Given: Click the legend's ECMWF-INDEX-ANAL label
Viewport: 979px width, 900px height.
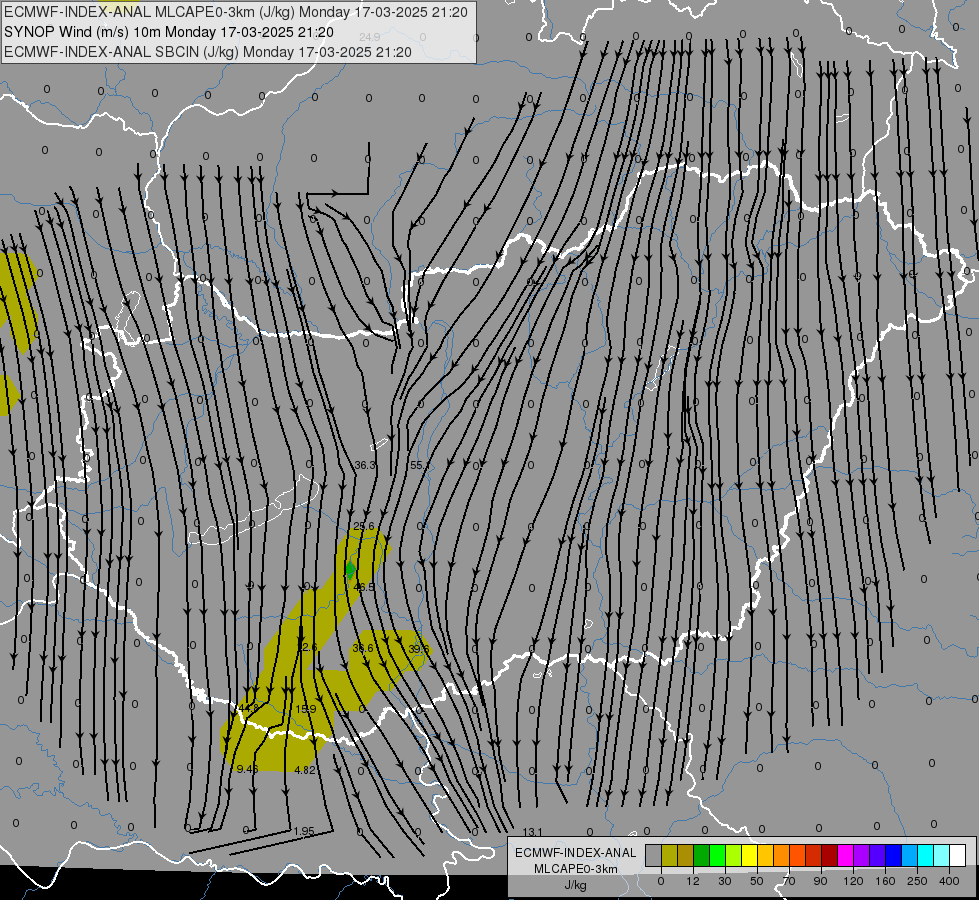Looking at the screenshot, I should click(x=576, y=853).
